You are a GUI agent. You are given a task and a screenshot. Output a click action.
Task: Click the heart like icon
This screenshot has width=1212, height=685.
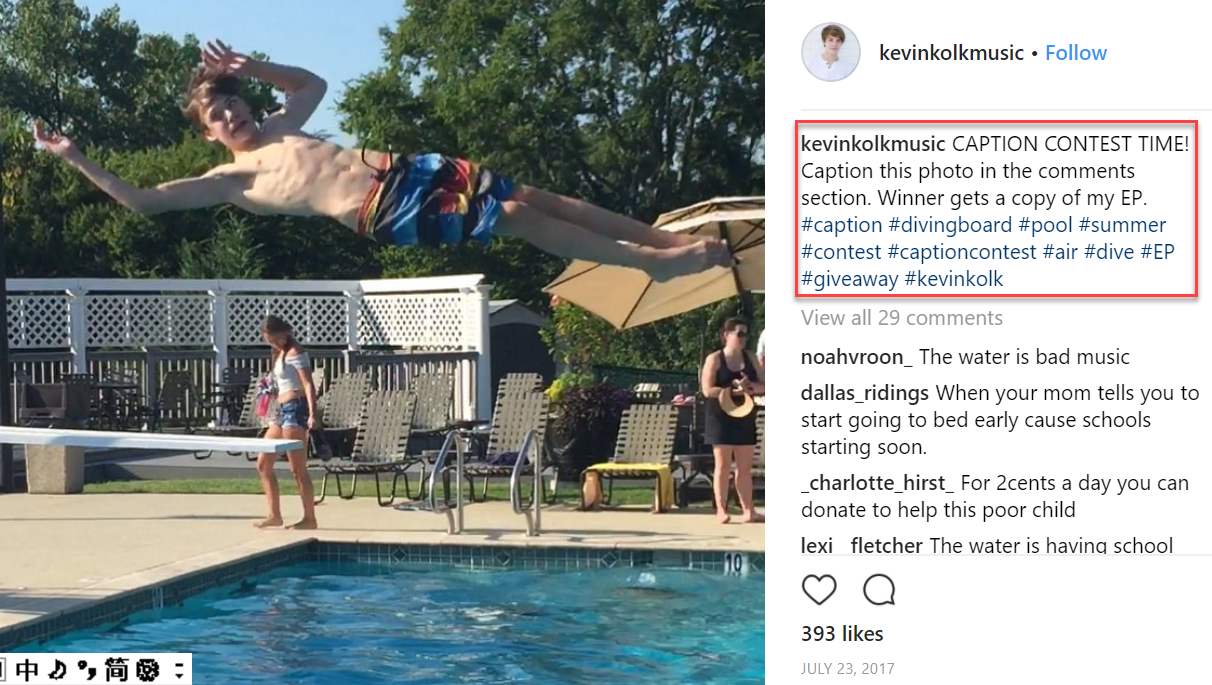point(819,590)
